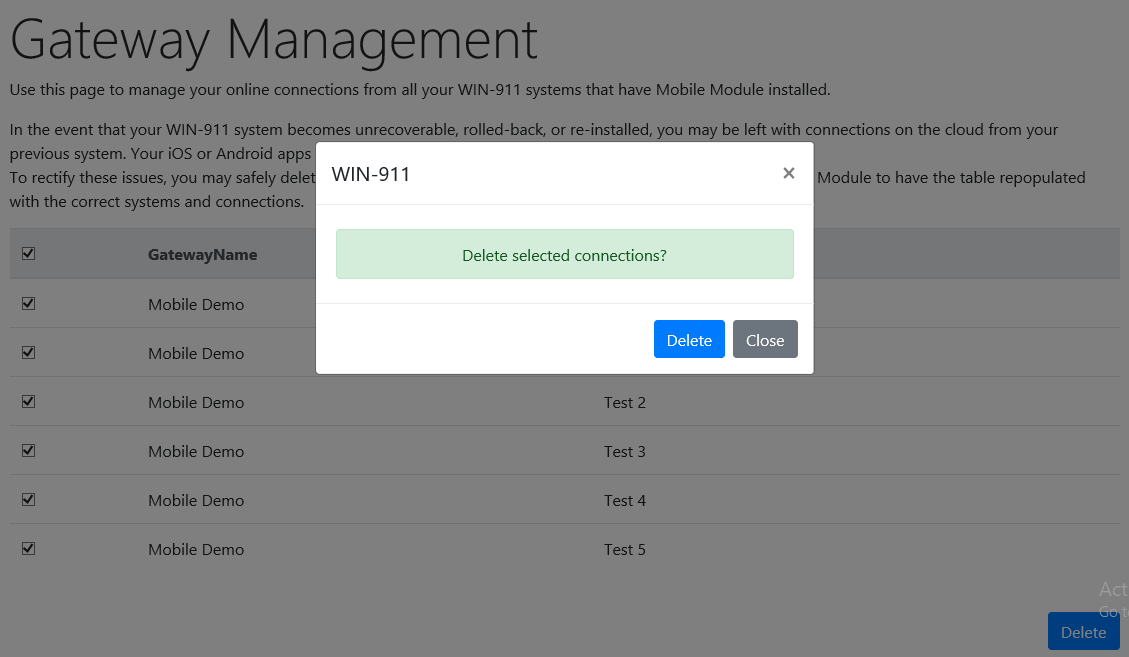This screenshot has height=657, width=1129.
Task: Toggle the select-all checkbox in the table header
Action: (28, 254)
